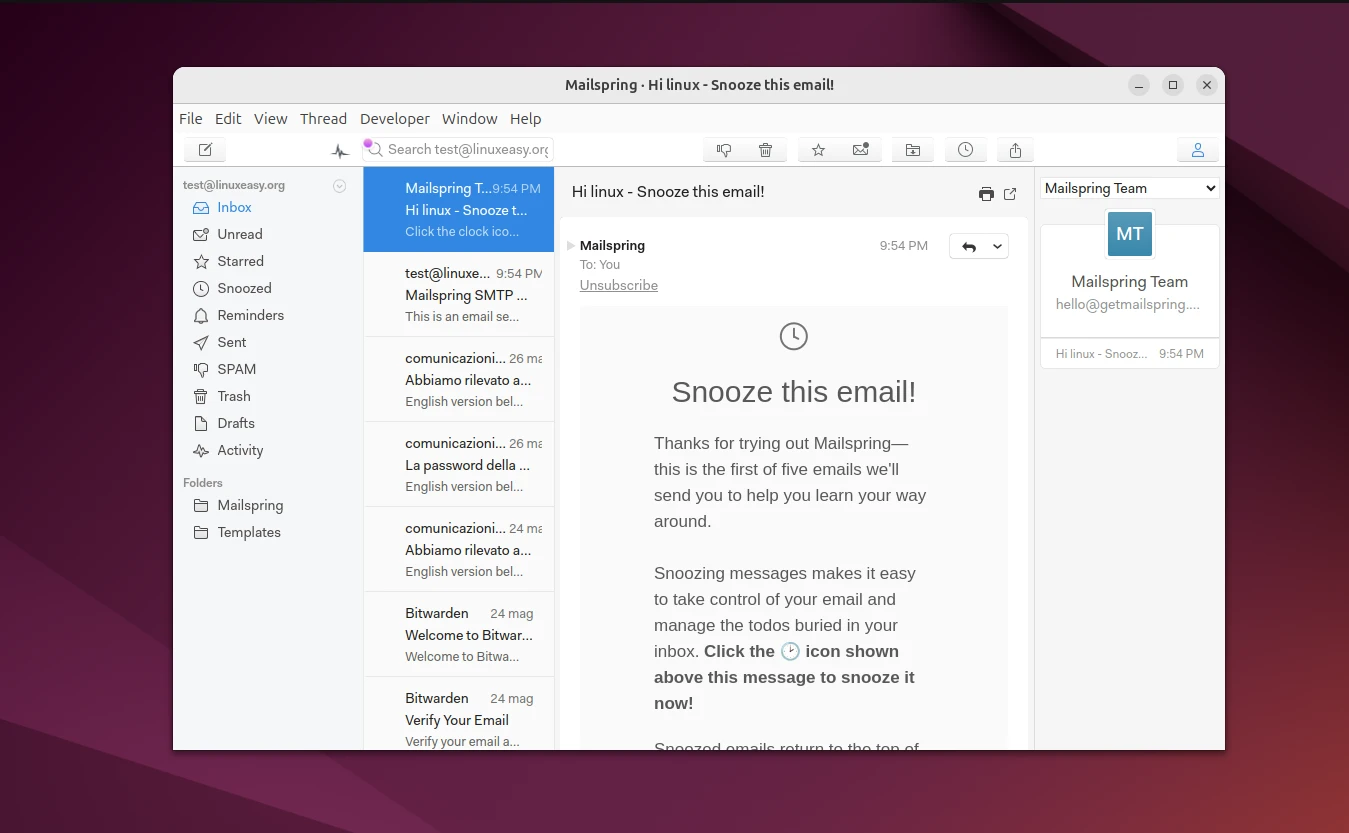
Task: Open the Developer menu
Action: 394,118
